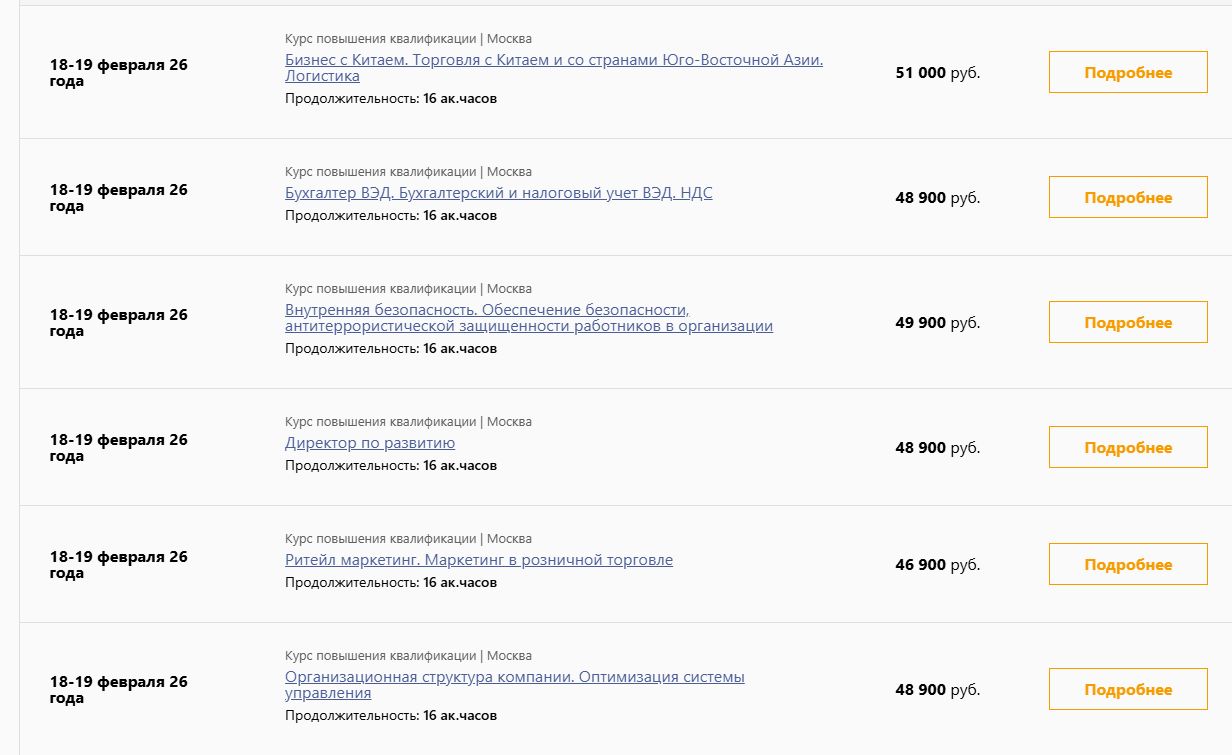1232x755 pixels.
Task: Open the Бухгалтер ВЭД course link
Action: coord(498,193)
